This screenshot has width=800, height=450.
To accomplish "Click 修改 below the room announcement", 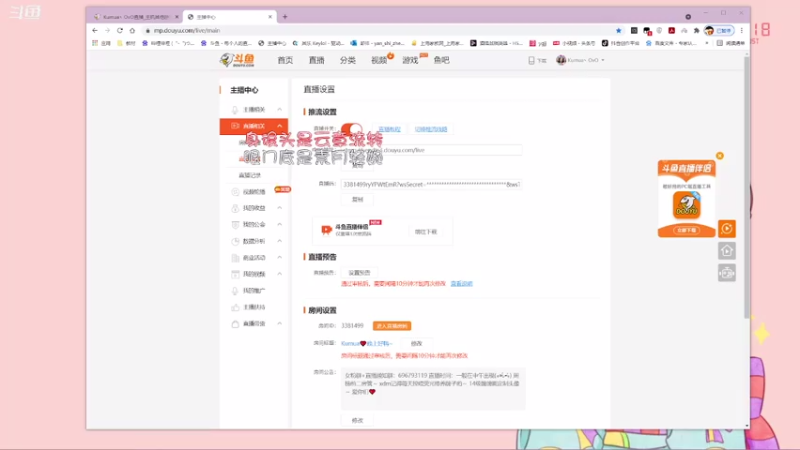I will click(x=358, y=420).
